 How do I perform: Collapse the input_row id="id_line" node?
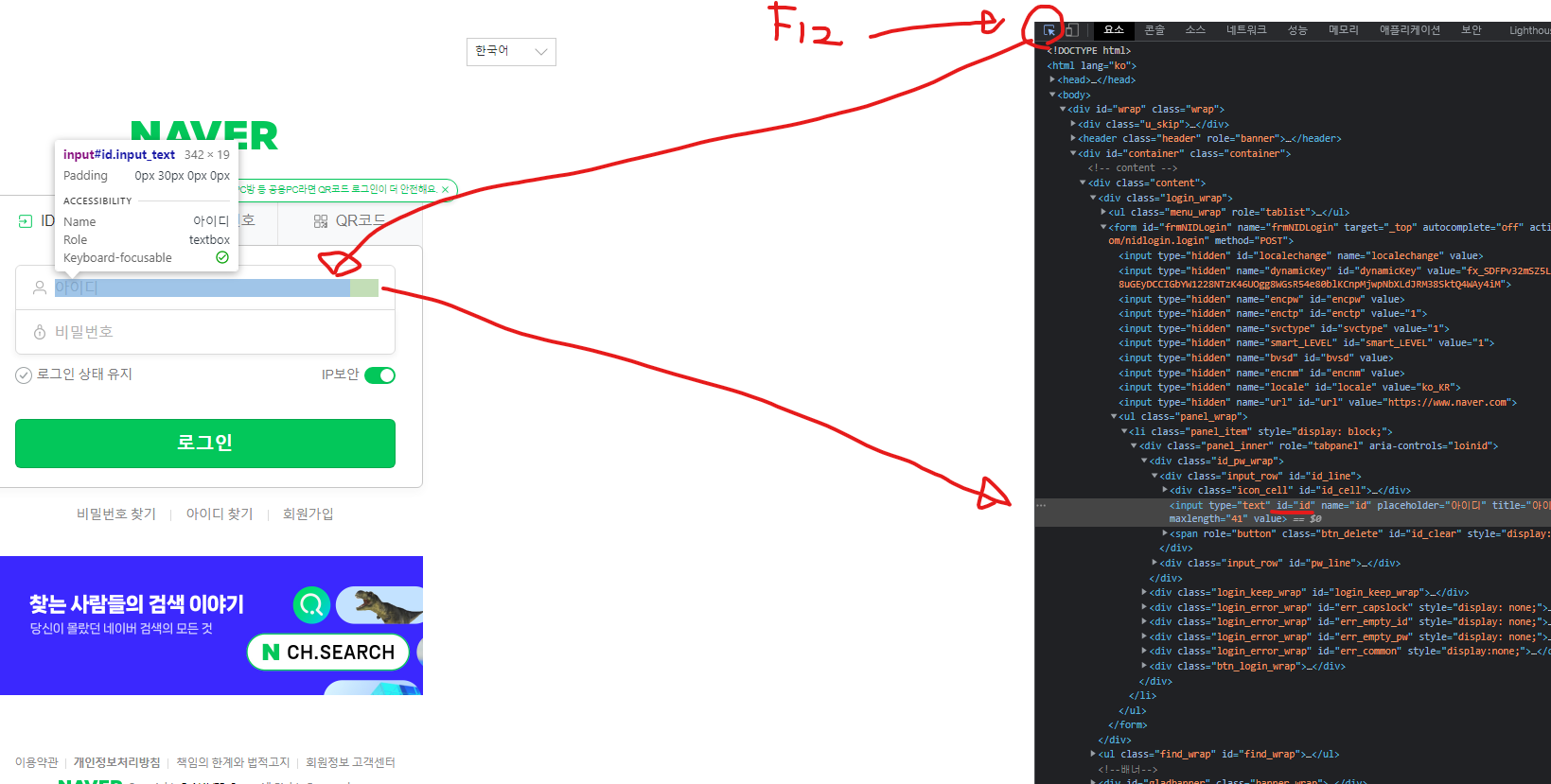tap(1154, 476)
